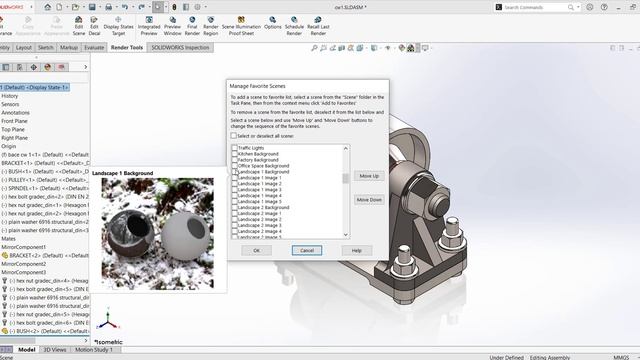
Task: Create a new document with New icon
Action: coord(60,7)
